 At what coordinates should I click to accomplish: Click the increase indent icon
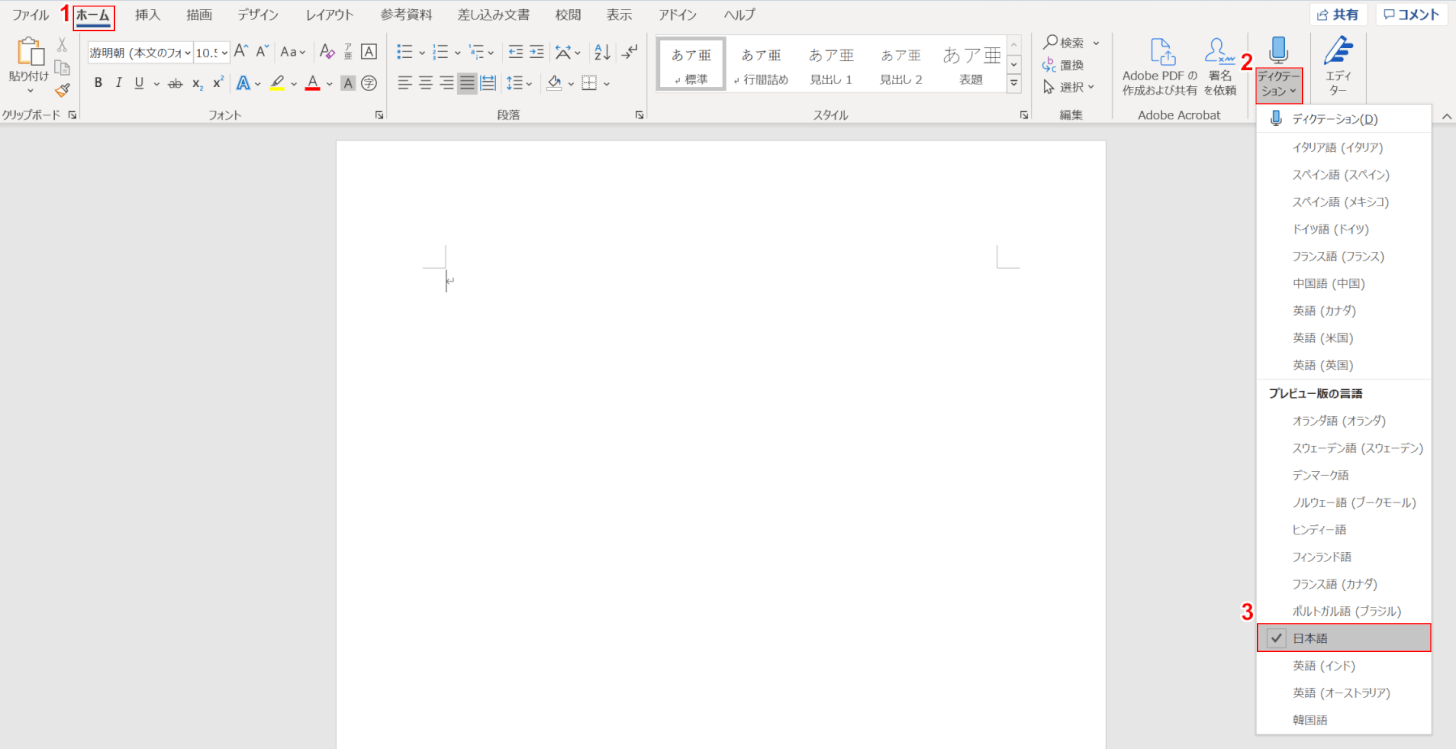tap(538, 52)
